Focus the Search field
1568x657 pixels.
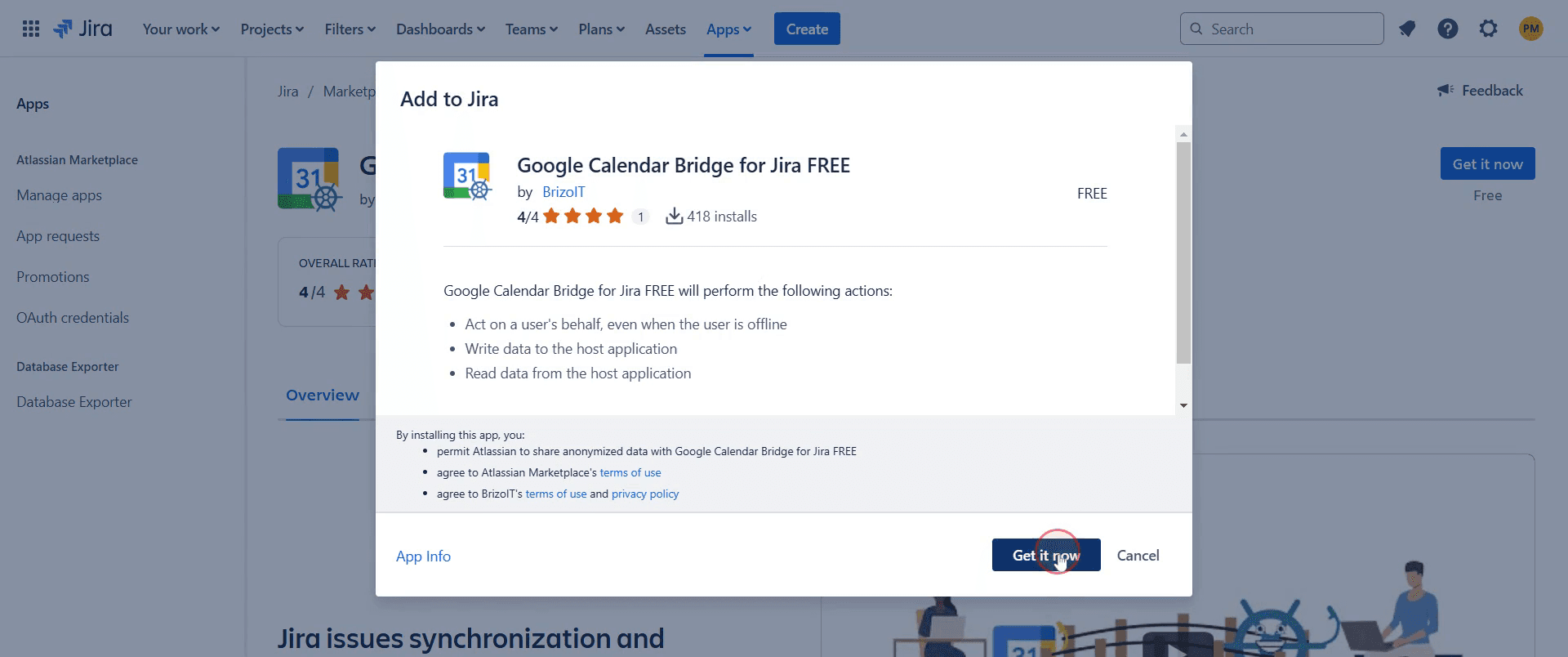click(x=1282, y=29)
